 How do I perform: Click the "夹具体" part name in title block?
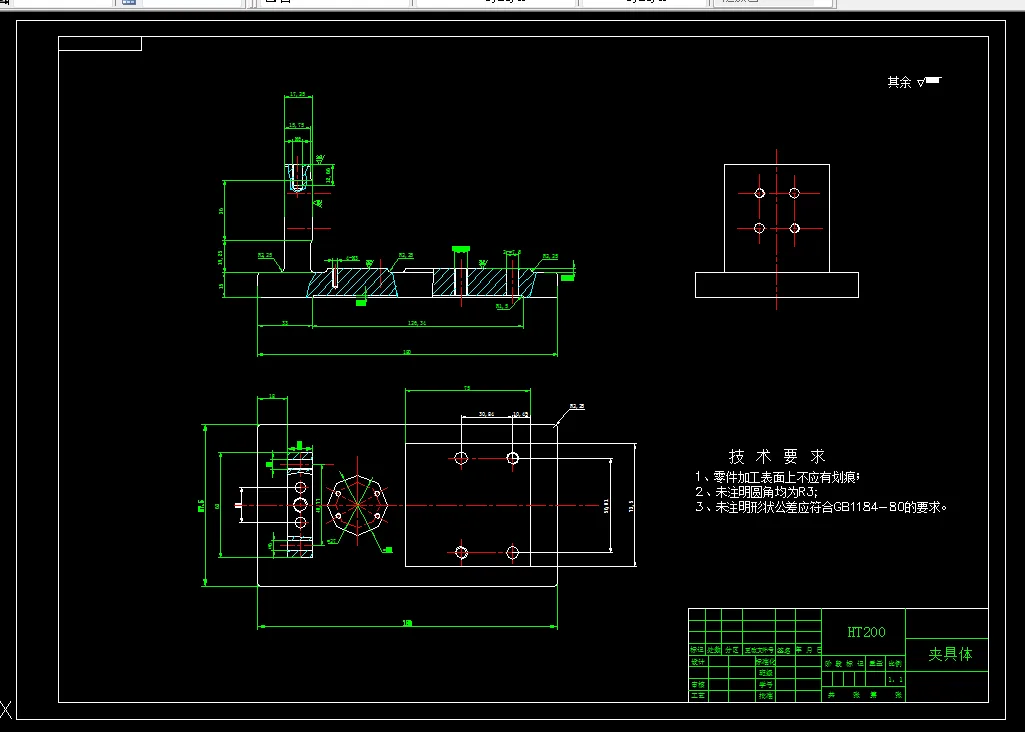tap(950, 654)
